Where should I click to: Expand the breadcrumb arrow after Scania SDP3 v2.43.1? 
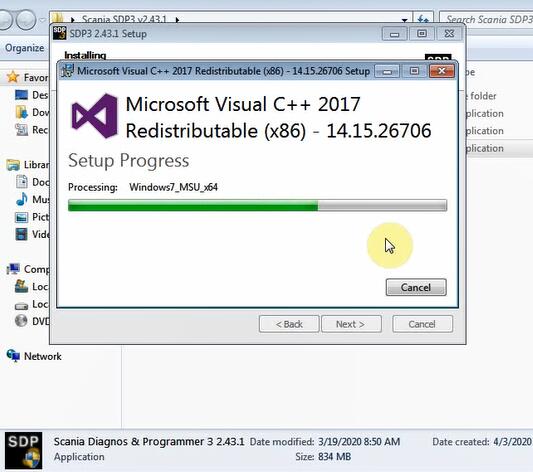pos(177,20)
